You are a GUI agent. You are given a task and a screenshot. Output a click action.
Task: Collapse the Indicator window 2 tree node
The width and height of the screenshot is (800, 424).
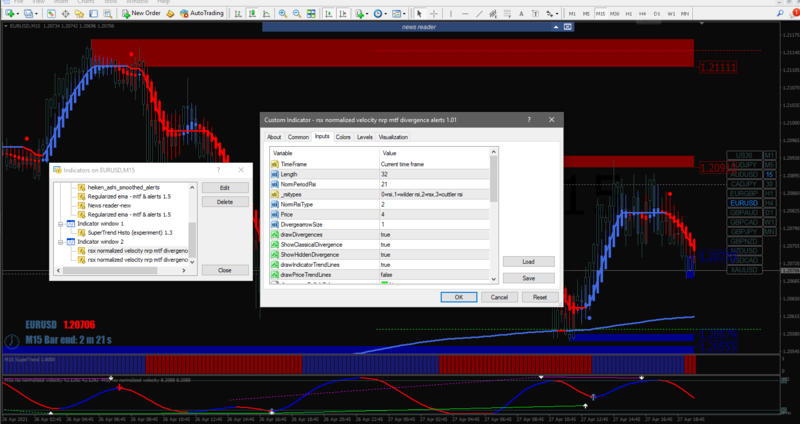click(x=60, y=241)
